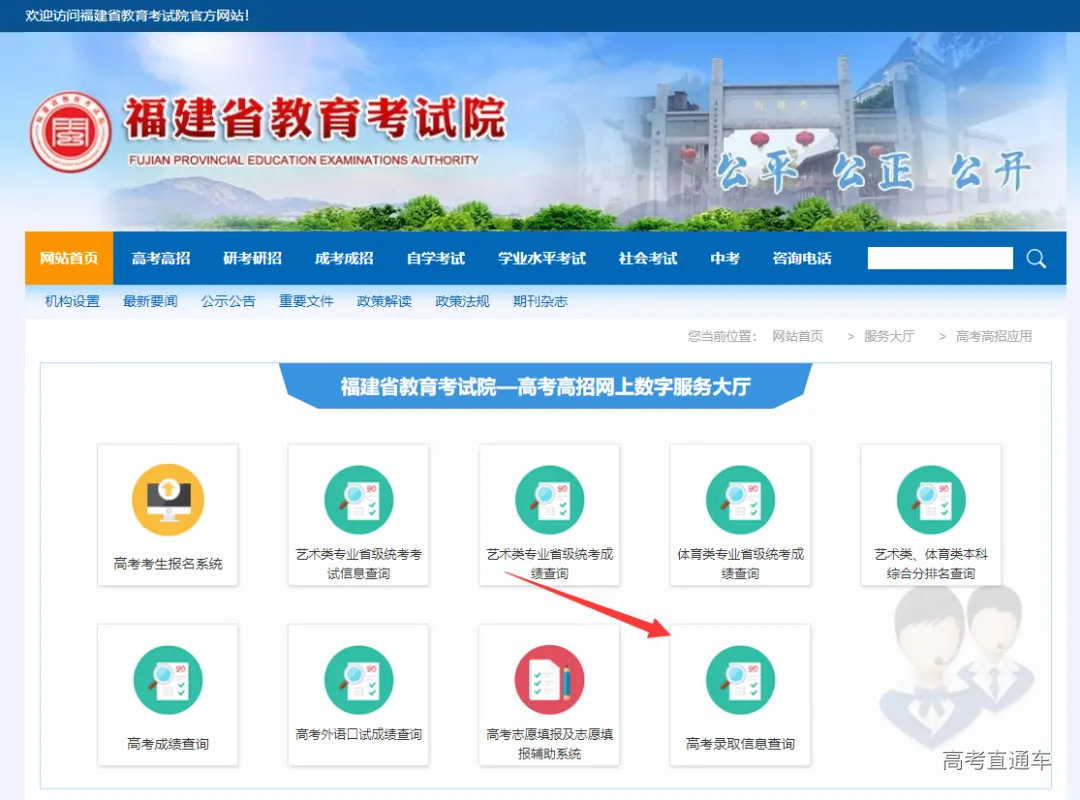Screen dimensions: 1080x800
Task: Select the 研考研招 menu item
Action: pyautogui.click(x=251, y=258)
